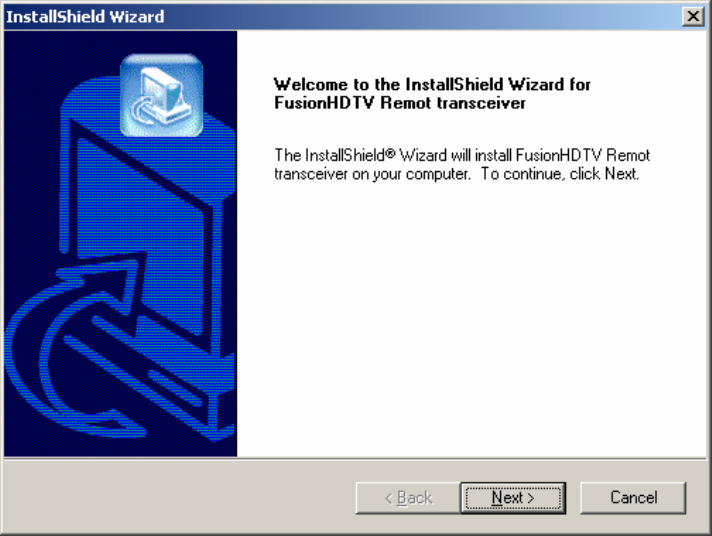Click the bold Welcome heading line
Screen dimensions: 712x536
tap(432, 84)
